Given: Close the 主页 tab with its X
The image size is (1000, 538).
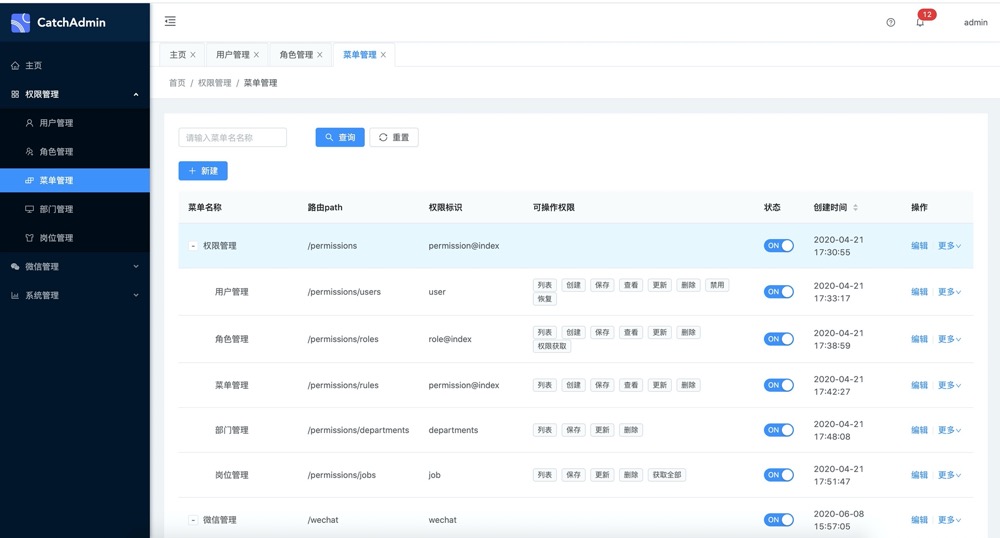Looking at the screenshot, I should click(x=193, y=55).
